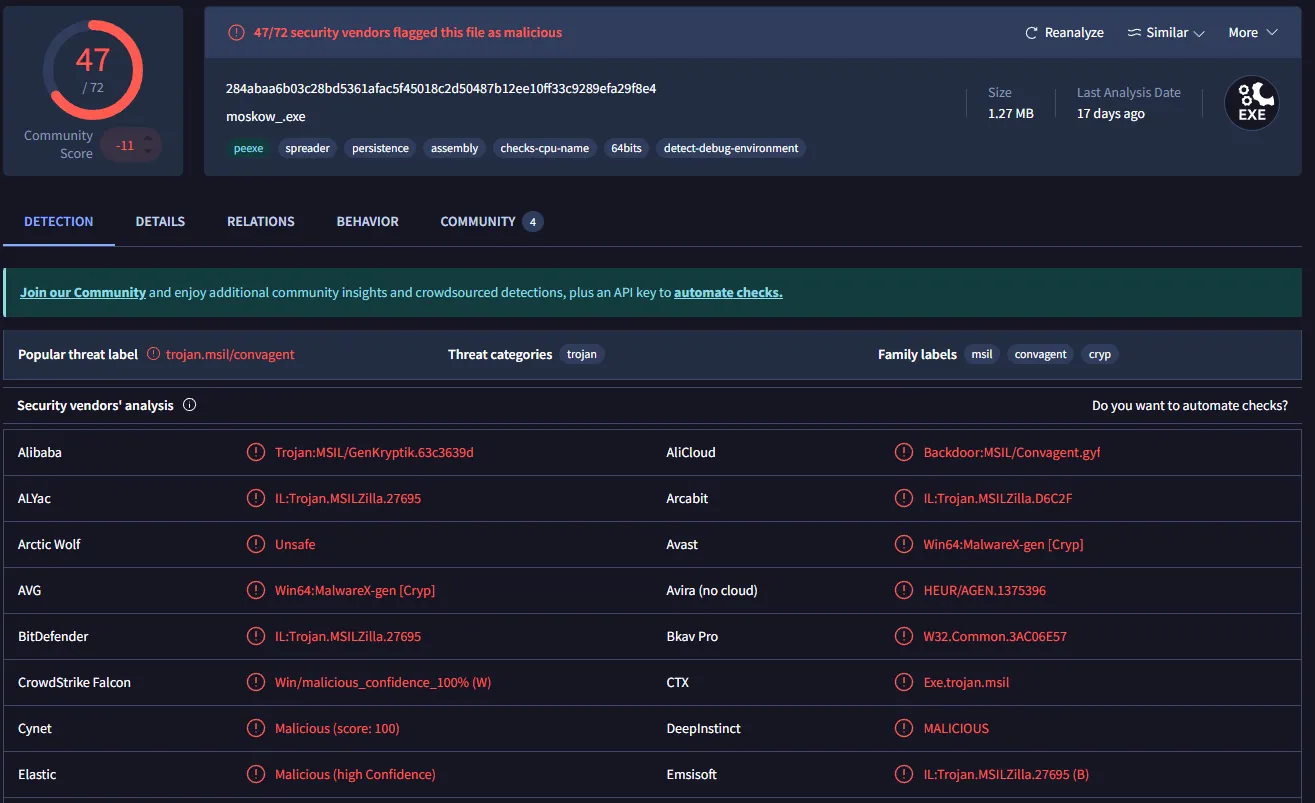Select the spreader tag chip
The height and width of the screenshot is (803, 1315).
[x=307, y=148]
